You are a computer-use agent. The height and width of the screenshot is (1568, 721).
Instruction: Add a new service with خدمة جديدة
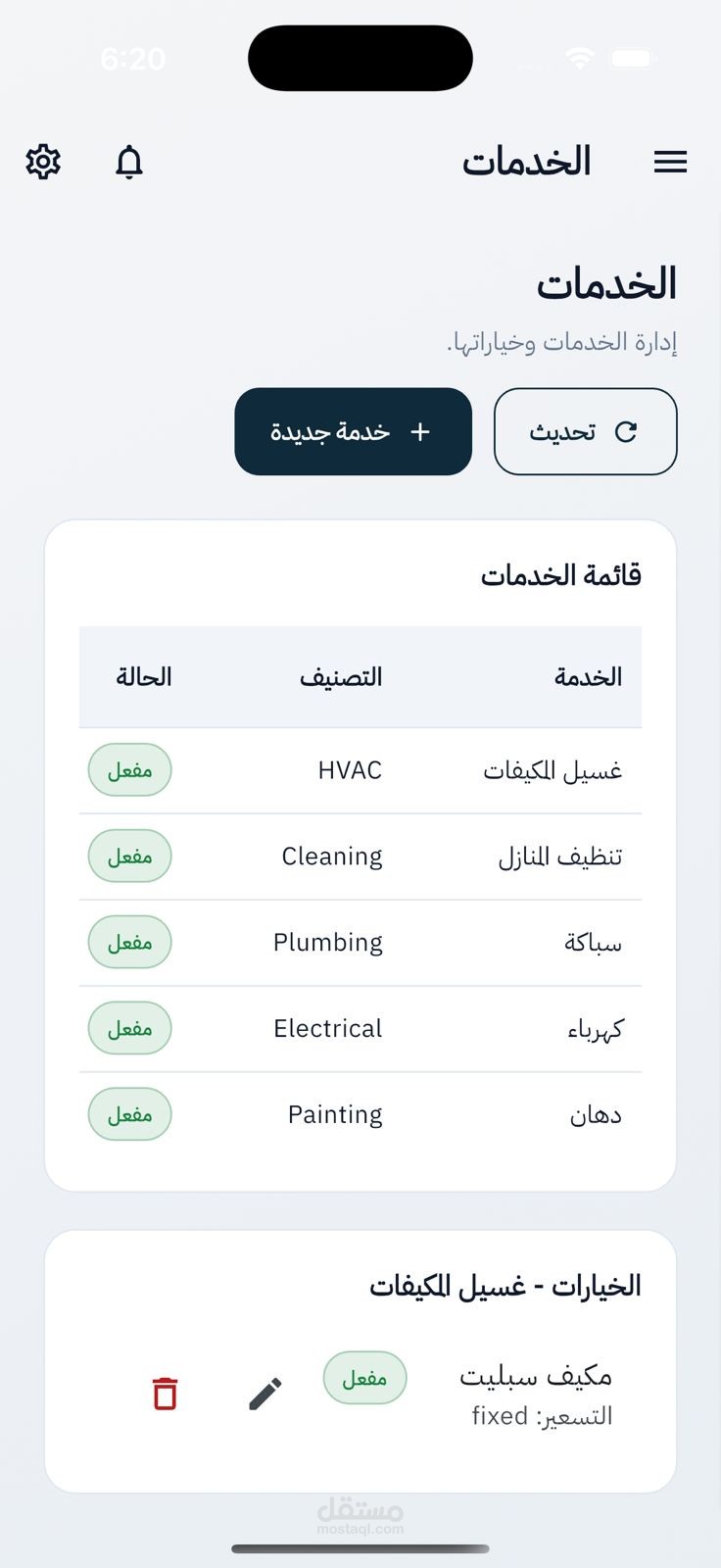coord(353,431)
